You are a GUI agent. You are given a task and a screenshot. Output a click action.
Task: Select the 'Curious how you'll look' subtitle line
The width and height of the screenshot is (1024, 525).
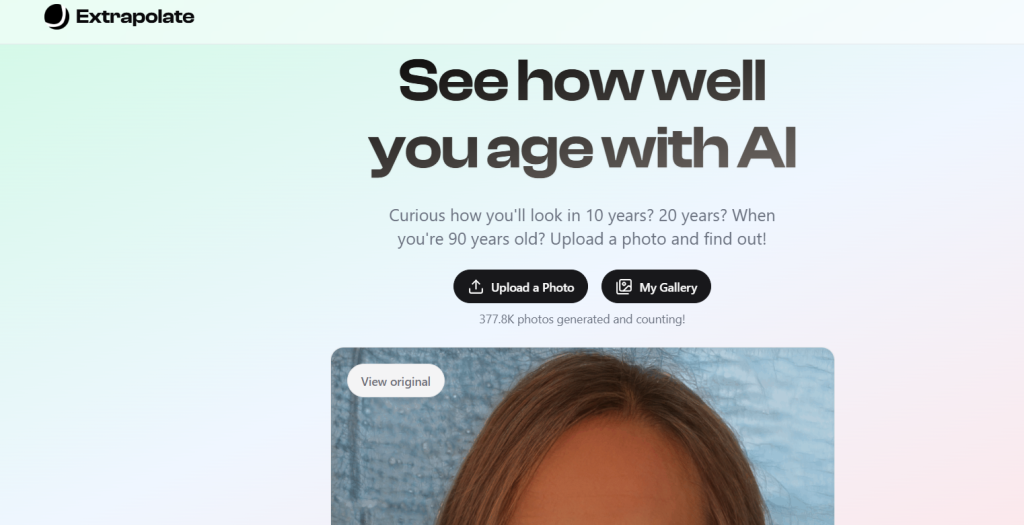click(582, 215)
